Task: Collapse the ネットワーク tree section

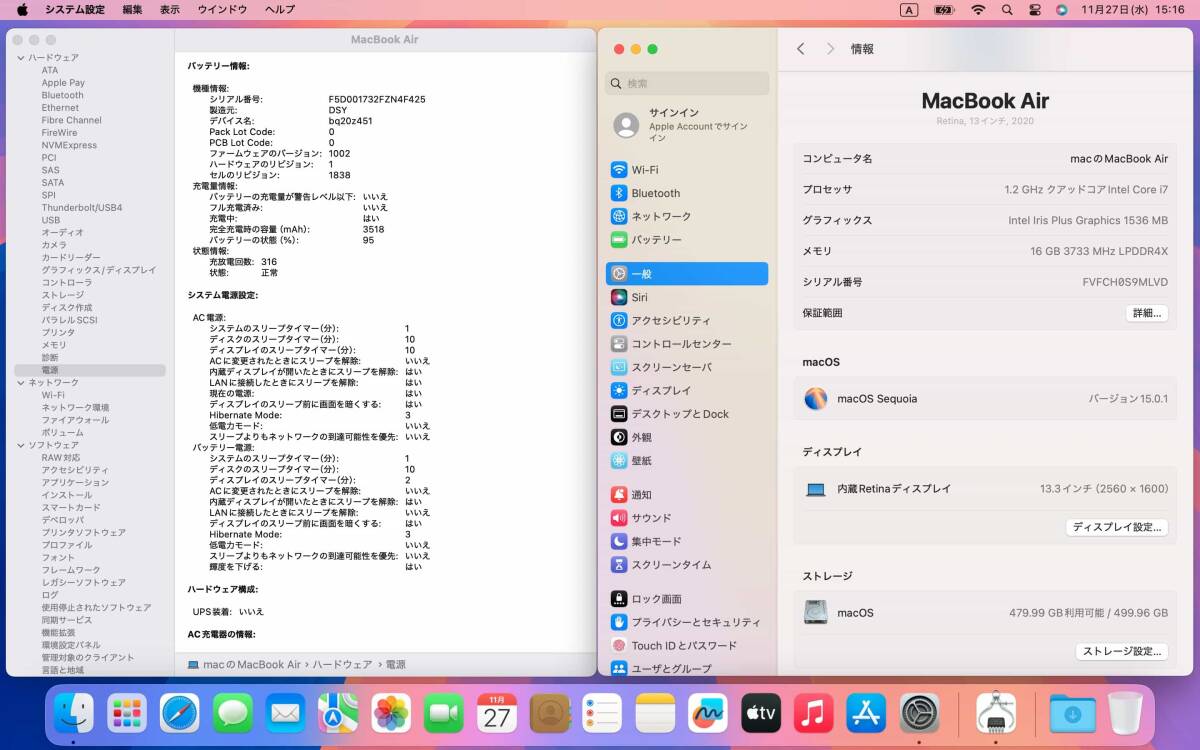Action: [x=21, y=383]
